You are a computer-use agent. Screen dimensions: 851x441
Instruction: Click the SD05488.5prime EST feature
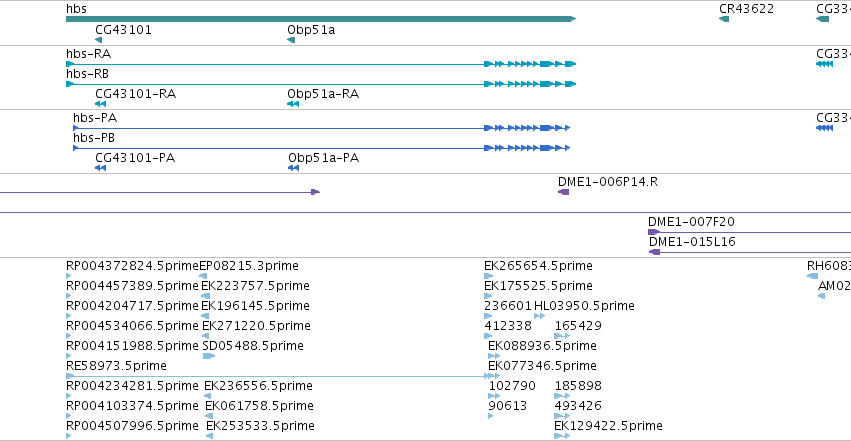pos(209,356)
